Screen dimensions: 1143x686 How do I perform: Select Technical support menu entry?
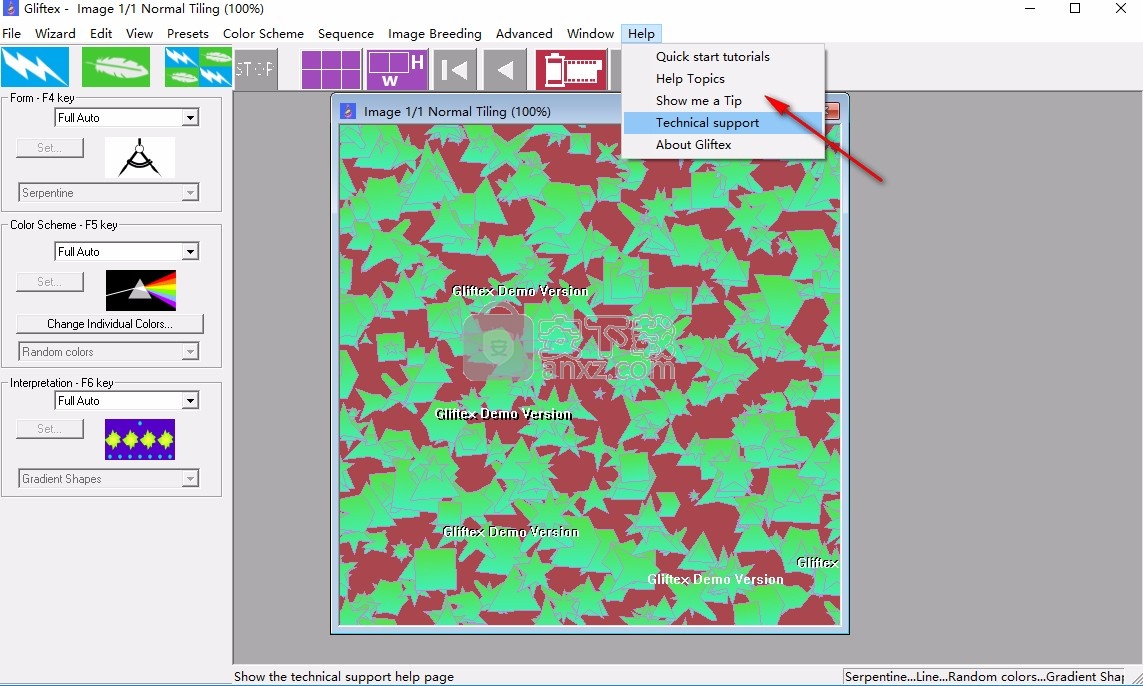tap(723, 122)
